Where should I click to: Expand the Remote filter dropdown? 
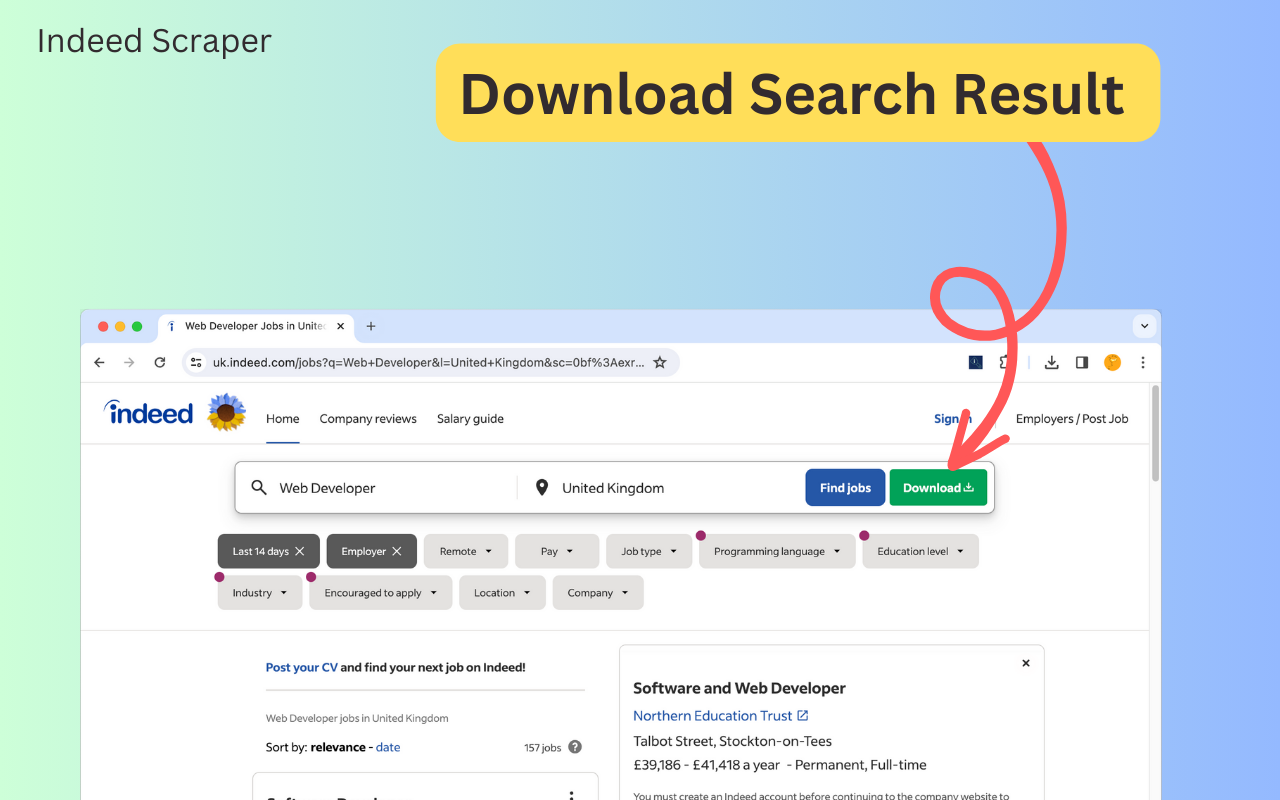pyautogui.click(x=466, y=551)
